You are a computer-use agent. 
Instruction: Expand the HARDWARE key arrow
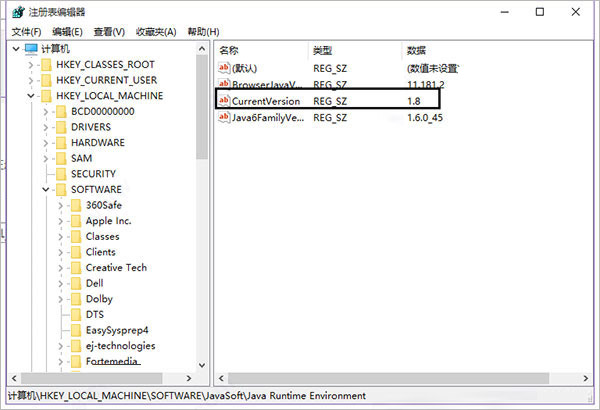46,143
